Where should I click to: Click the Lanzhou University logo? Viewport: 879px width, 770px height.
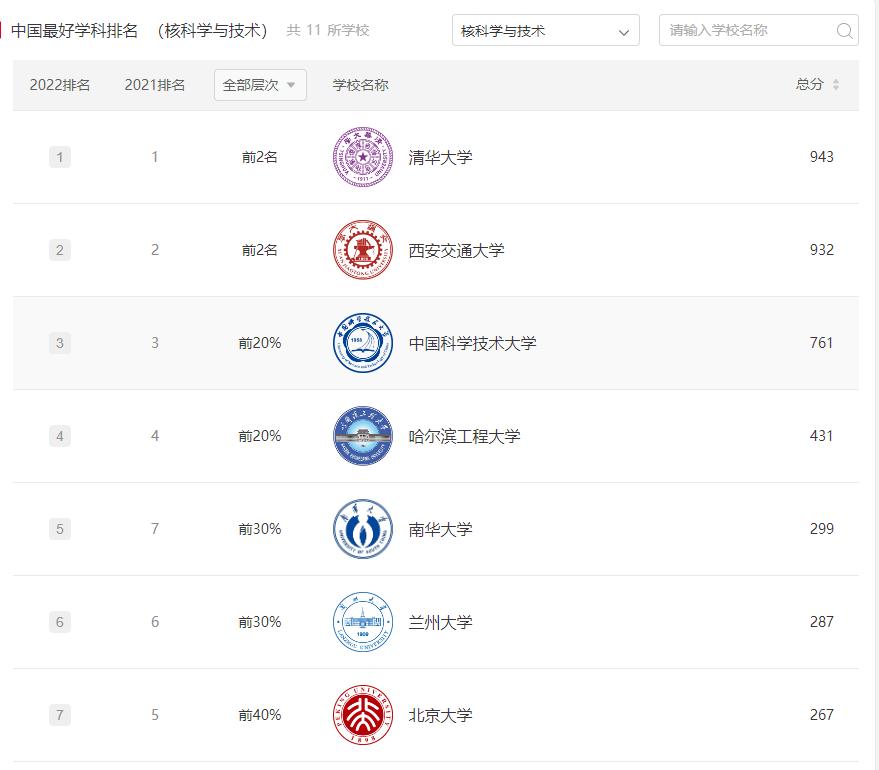[x=362, y=622]
